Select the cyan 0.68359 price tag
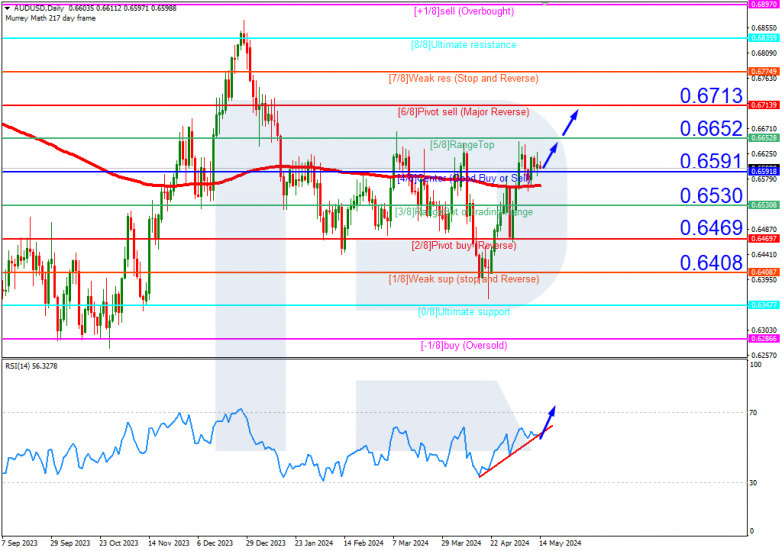782x551 pixels. pyautogui.click(x=764, y=38)
